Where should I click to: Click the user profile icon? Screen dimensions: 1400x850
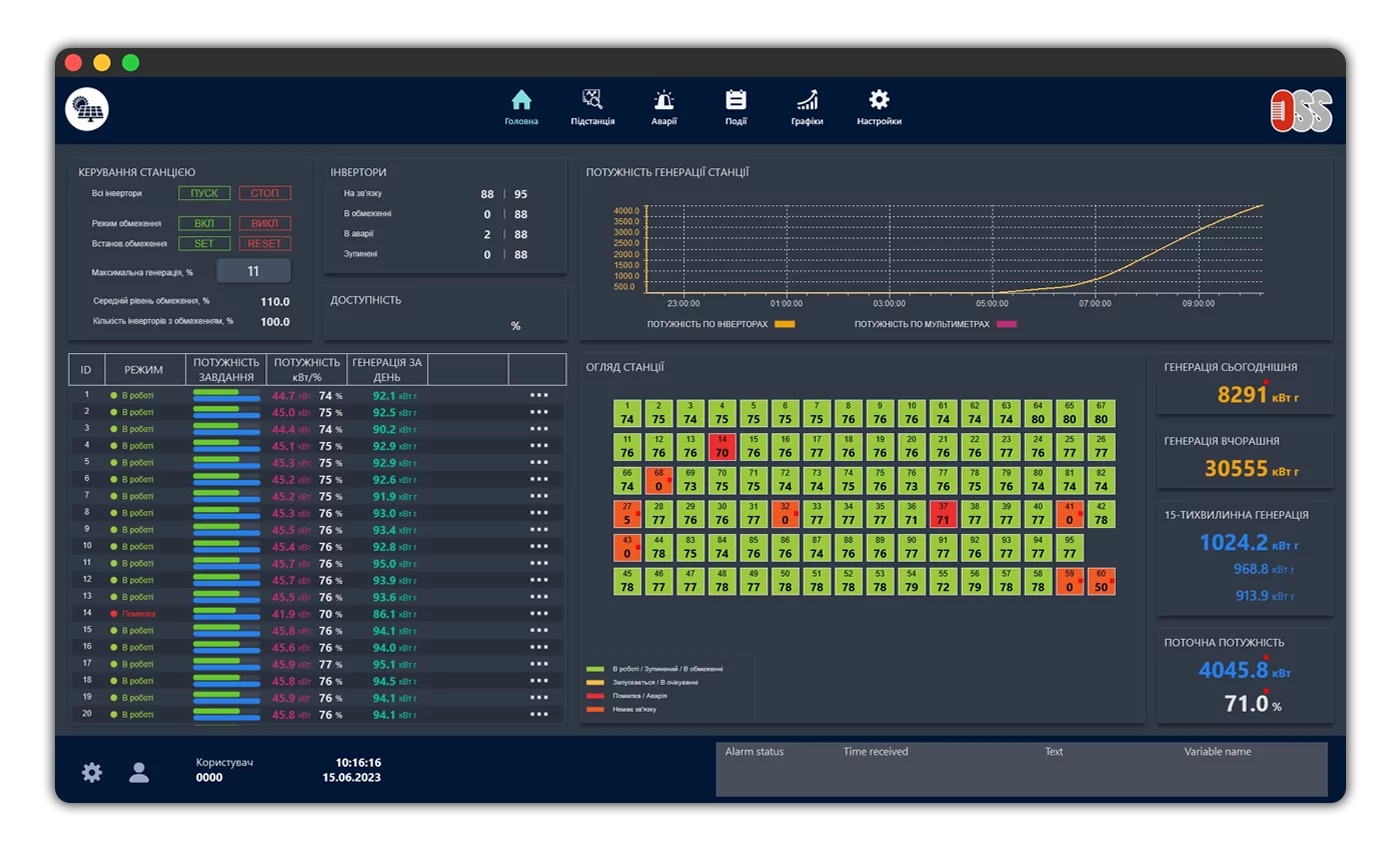click(x=139, y=772)
